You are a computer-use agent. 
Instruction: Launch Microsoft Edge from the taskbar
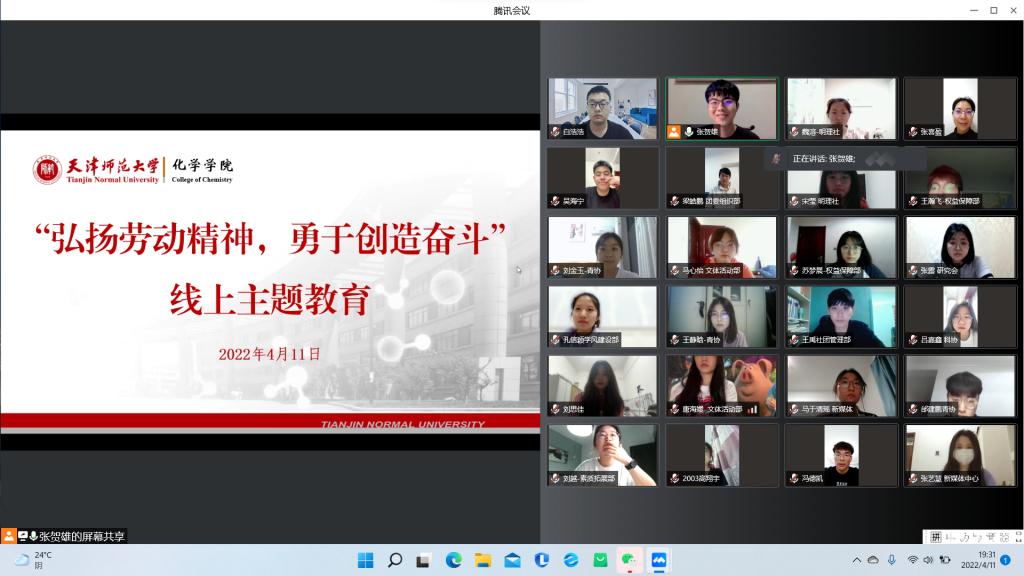pyautogui.click(x=453, y=560)
